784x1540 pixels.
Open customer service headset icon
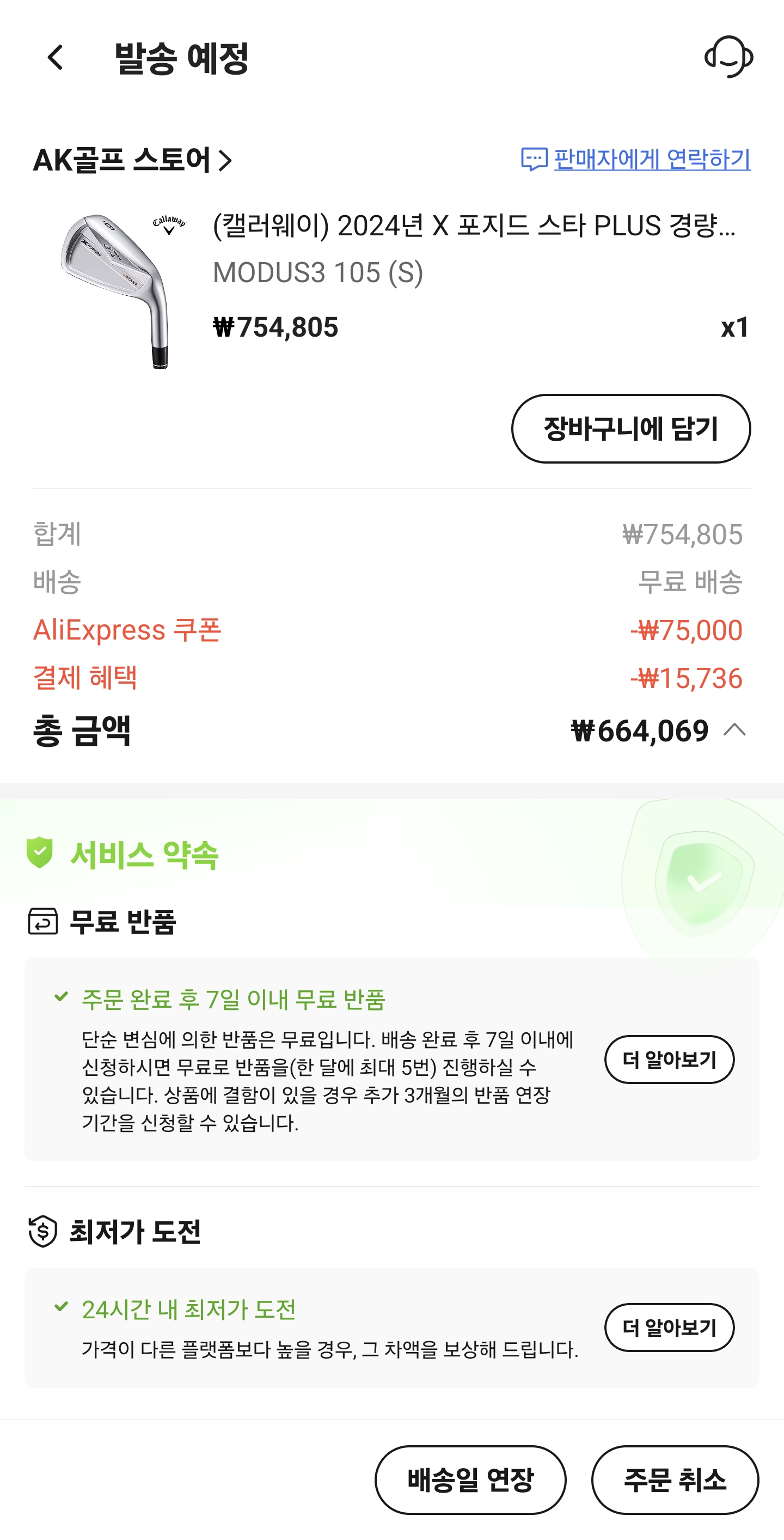click(x=728, y=57)
